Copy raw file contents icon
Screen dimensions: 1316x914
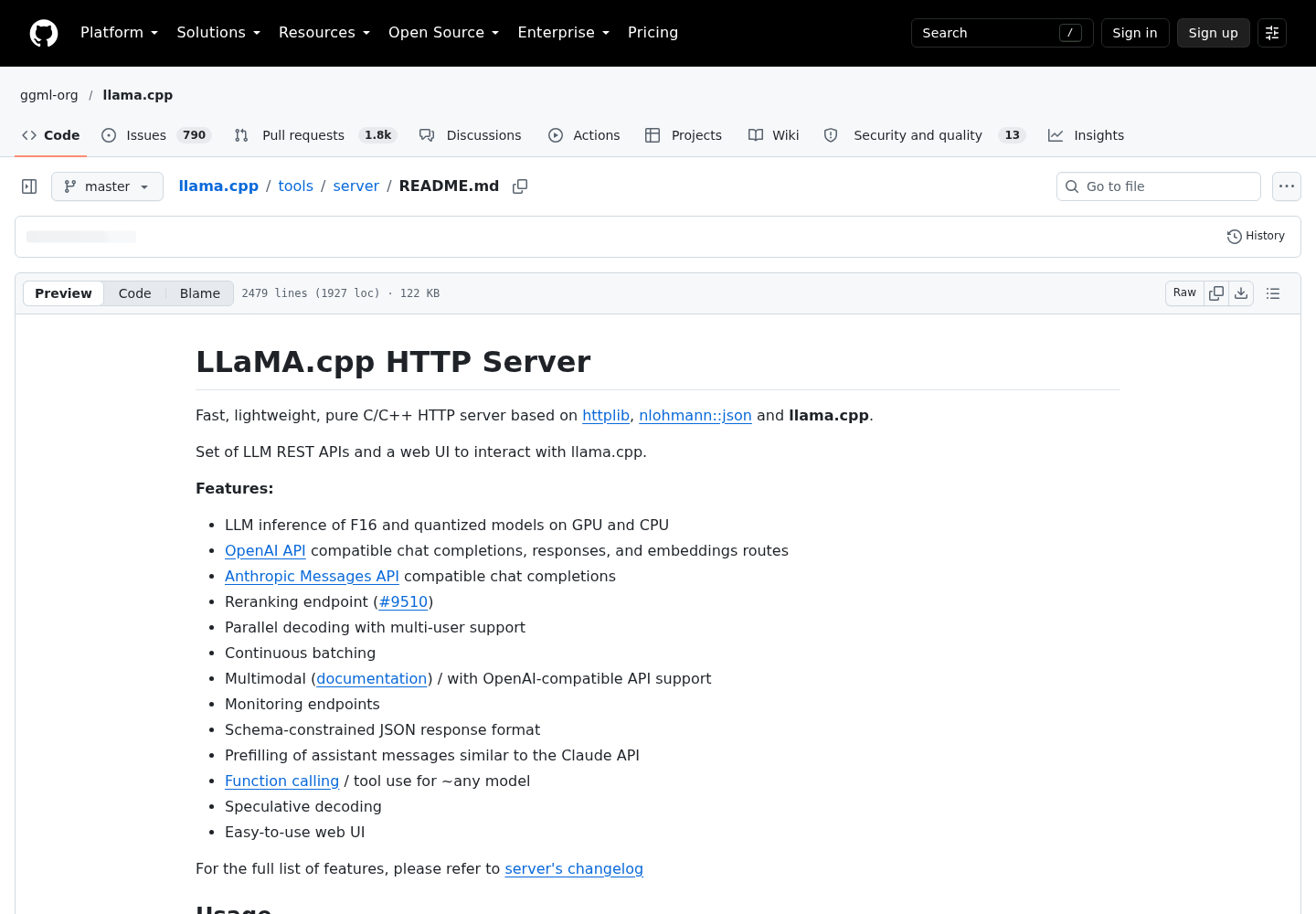coord(1216,293)
